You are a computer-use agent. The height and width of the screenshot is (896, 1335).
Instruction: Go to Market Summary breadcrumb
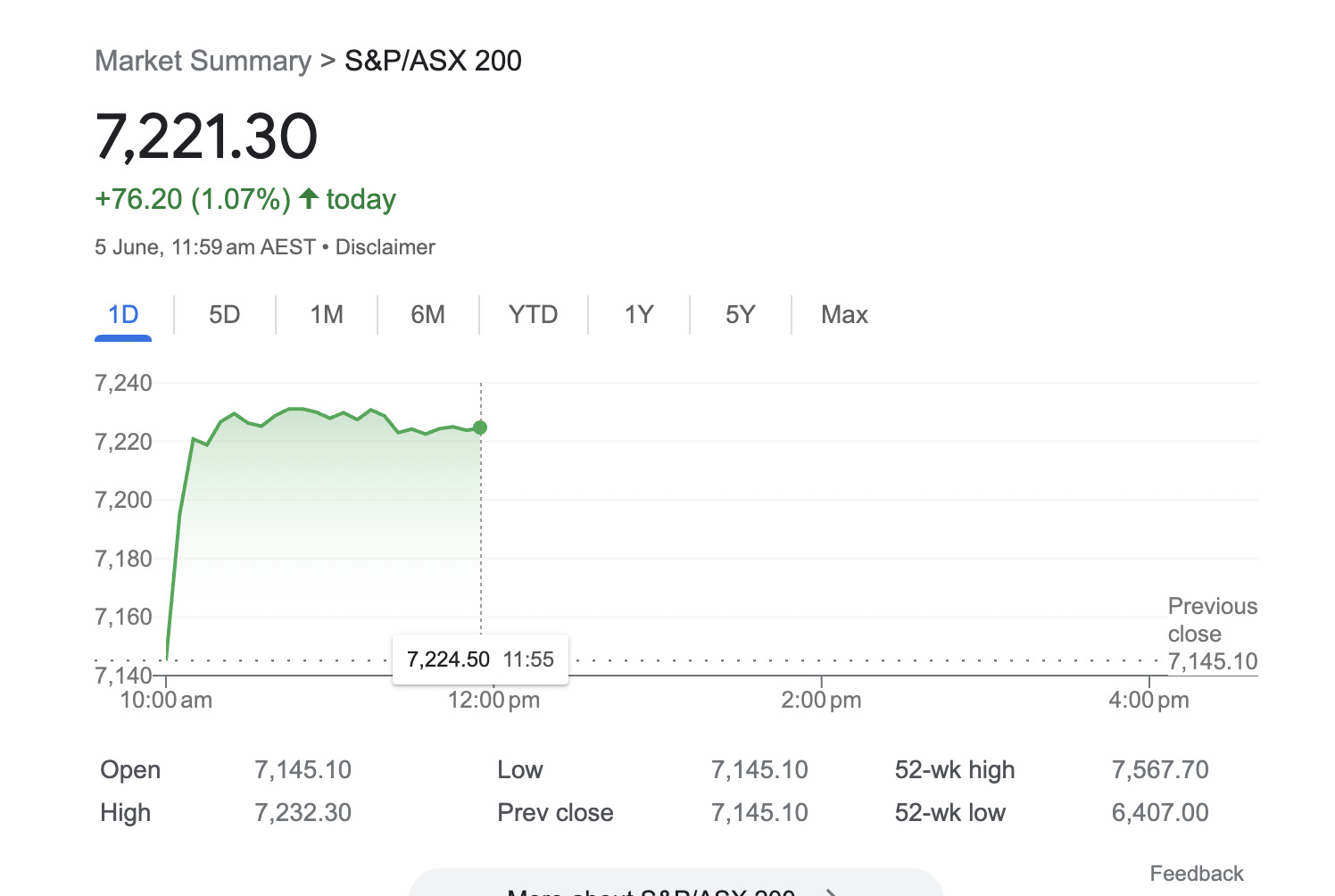coord(203,61)
